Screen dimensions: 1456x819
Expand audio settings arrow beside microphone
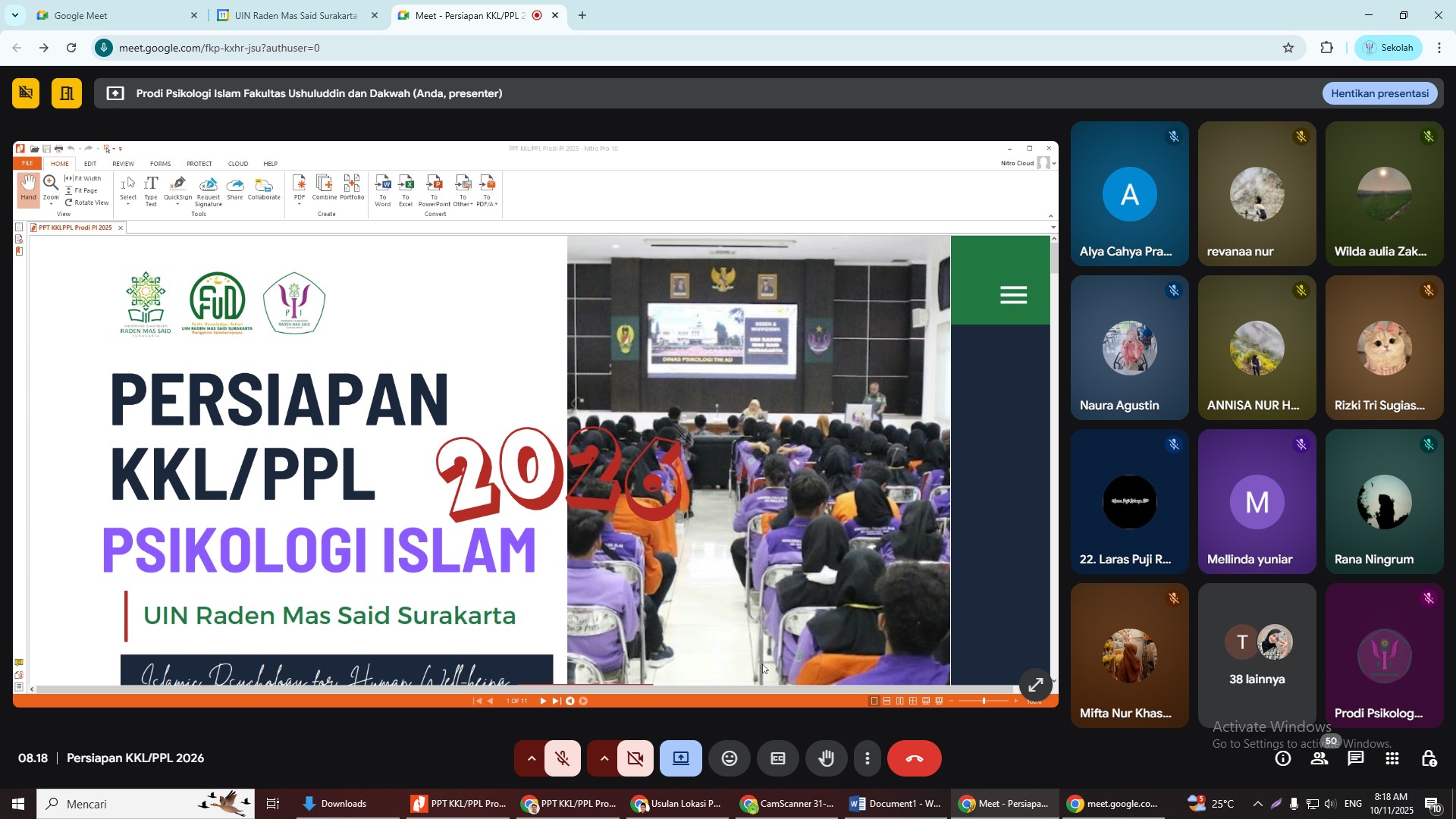[531, 758]
